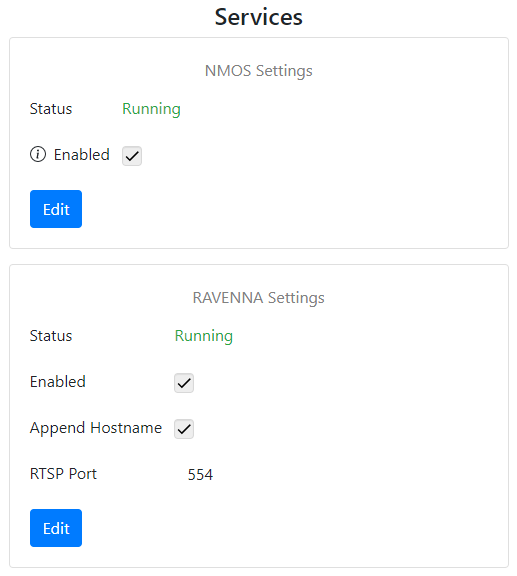Click the Enabled label in RAVENNA Settings
This screenshot has height=576, width=517.
point(58,382)
